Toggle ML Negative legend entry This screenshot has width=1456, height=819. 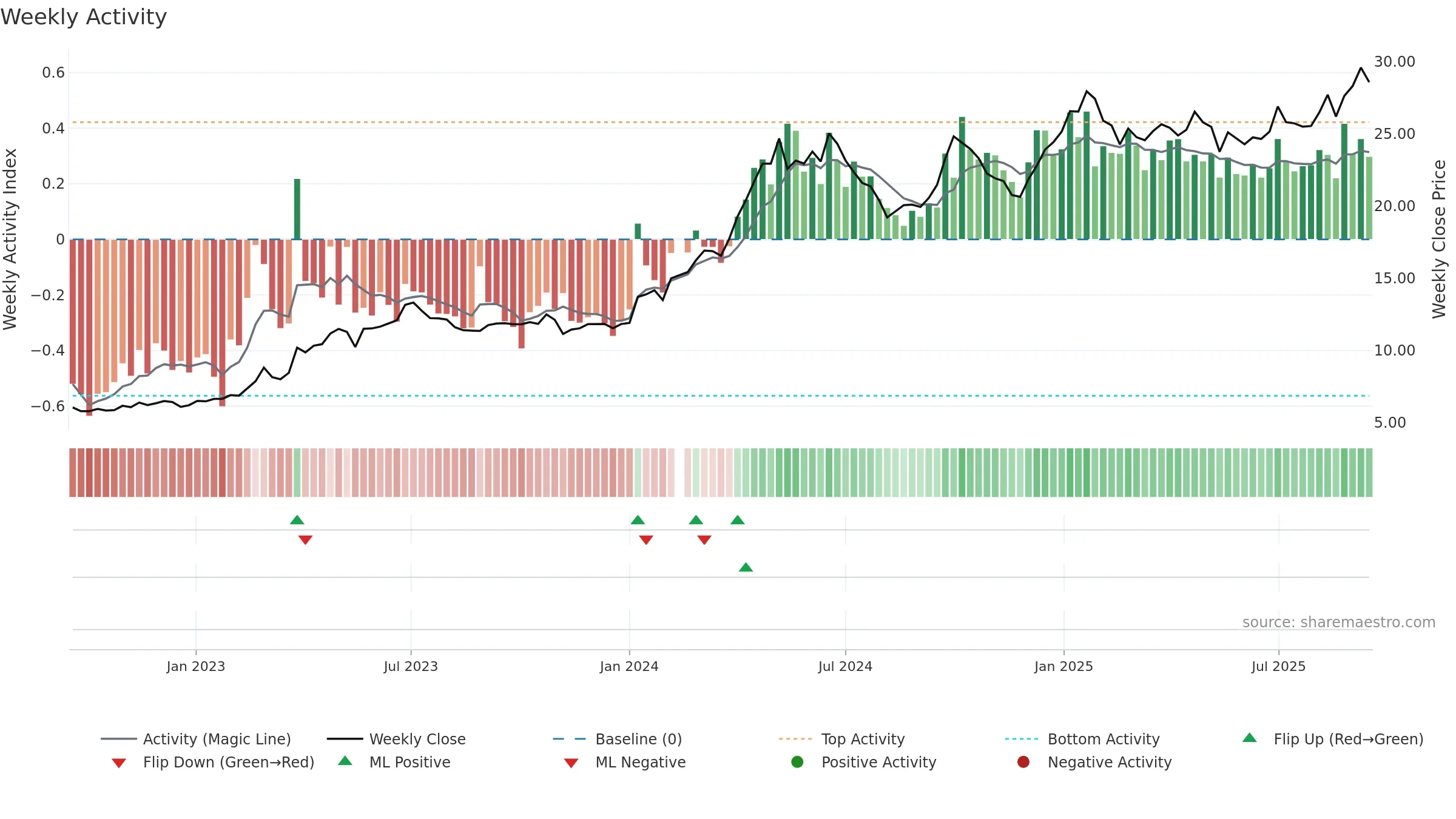[x=625, y=762]
